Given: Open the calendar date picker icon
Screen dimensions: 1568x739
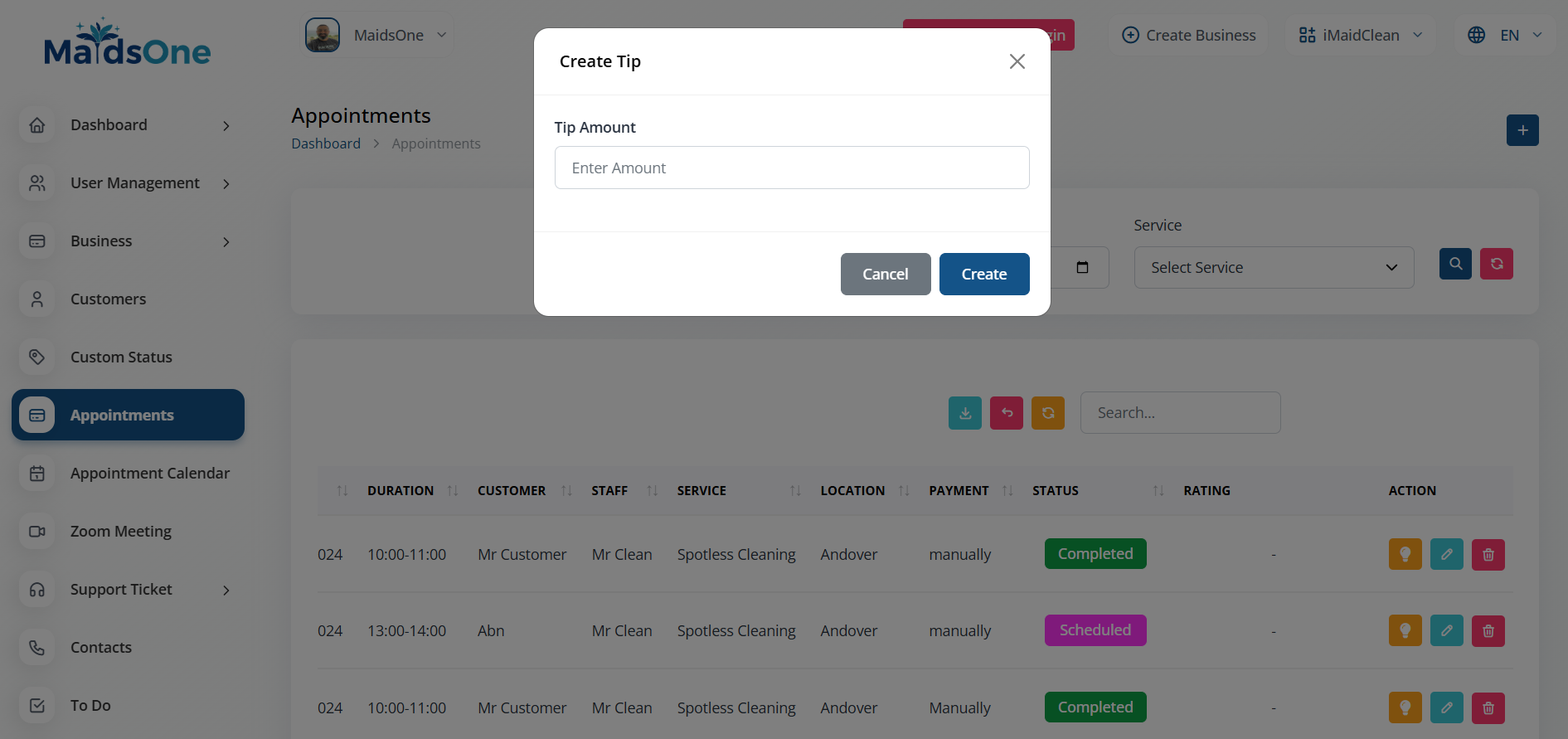Looking at the screenshot, I should tap(1082, 267).
